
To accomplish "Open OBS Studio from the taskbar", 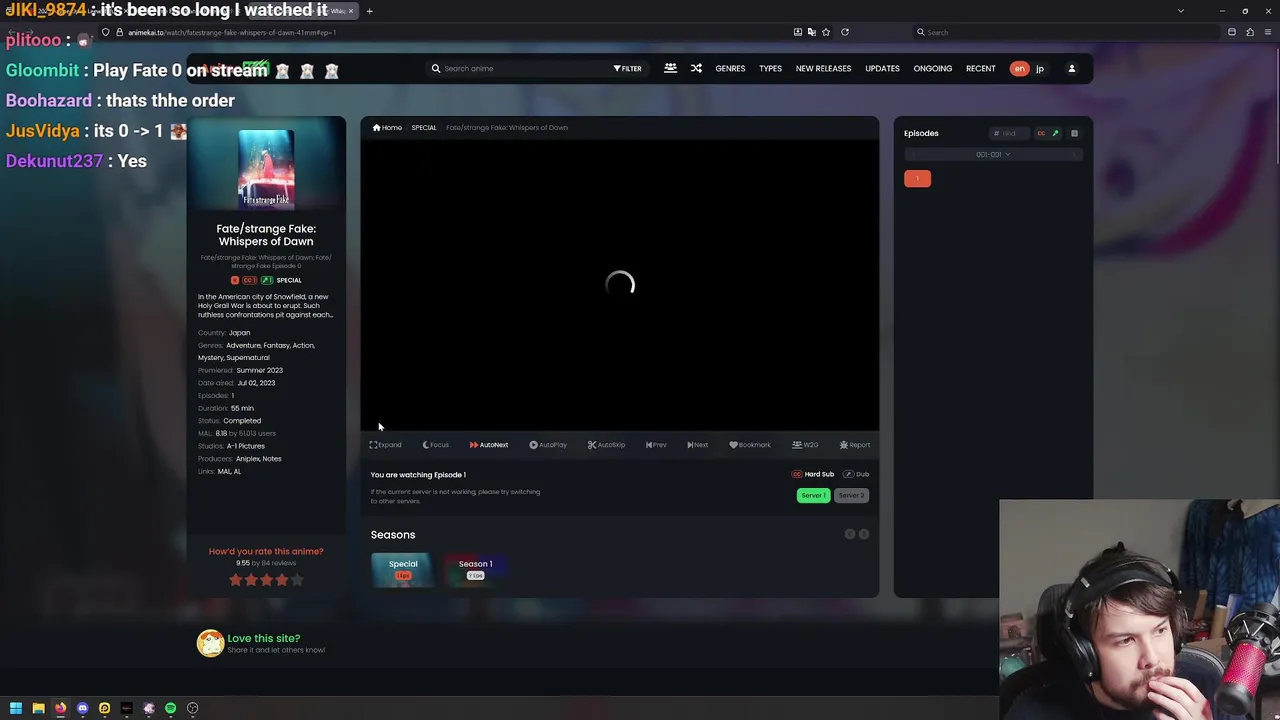I will (x=192, y=708).
